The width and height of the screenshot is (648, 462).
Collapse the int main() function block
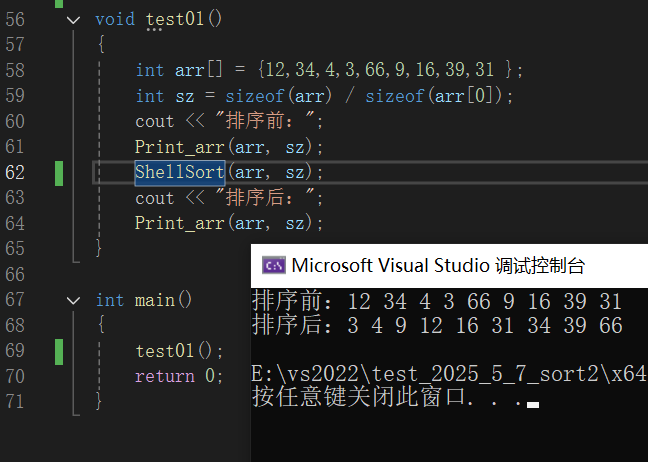pyautogui.click(x=73, y=300)
